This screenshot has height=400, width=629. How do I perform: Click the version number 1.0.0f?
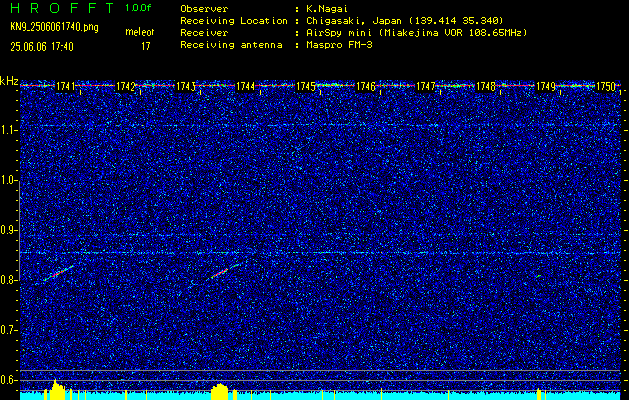click(138, 8)
